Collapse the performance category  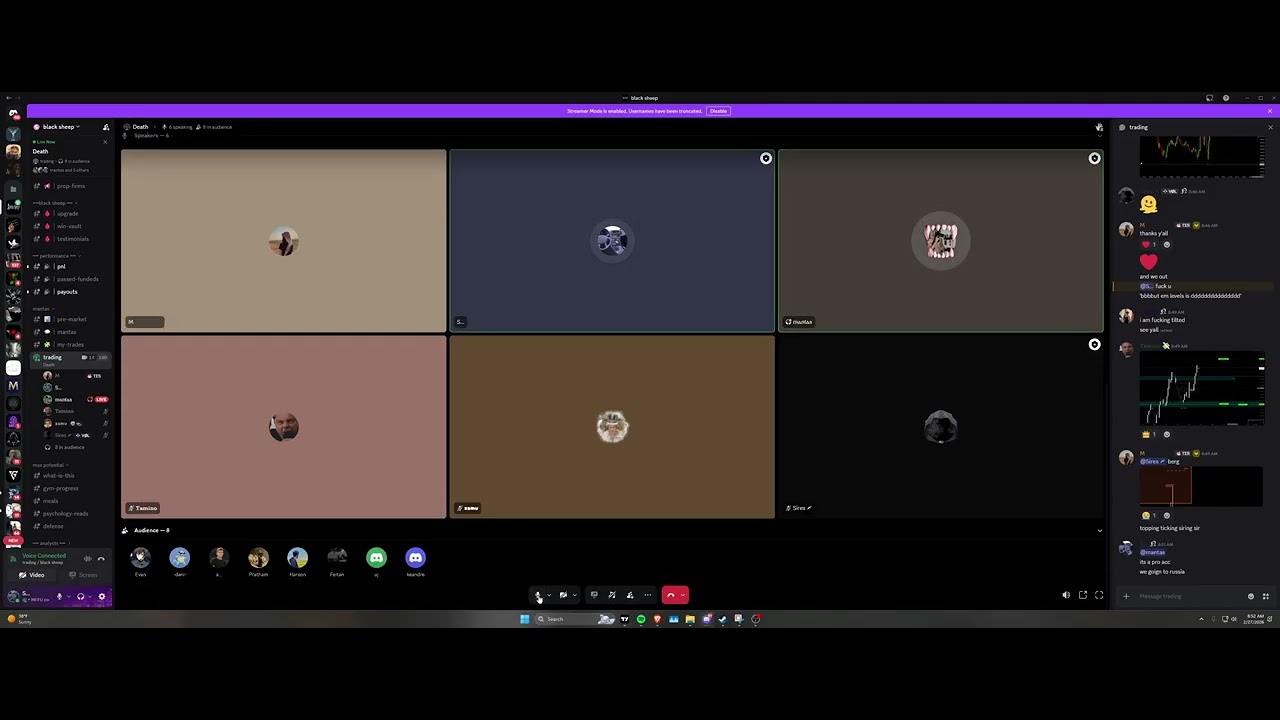[56, 256]
